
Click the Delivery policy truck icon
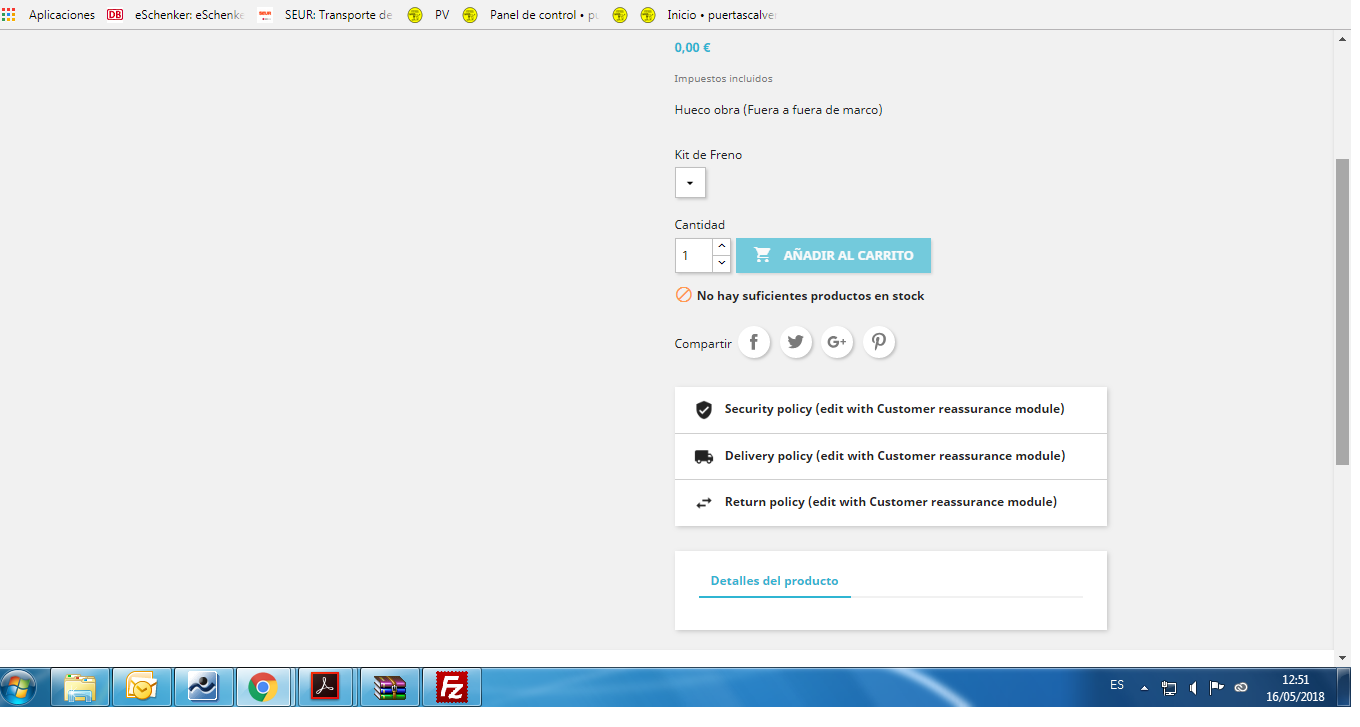point(704,456)
